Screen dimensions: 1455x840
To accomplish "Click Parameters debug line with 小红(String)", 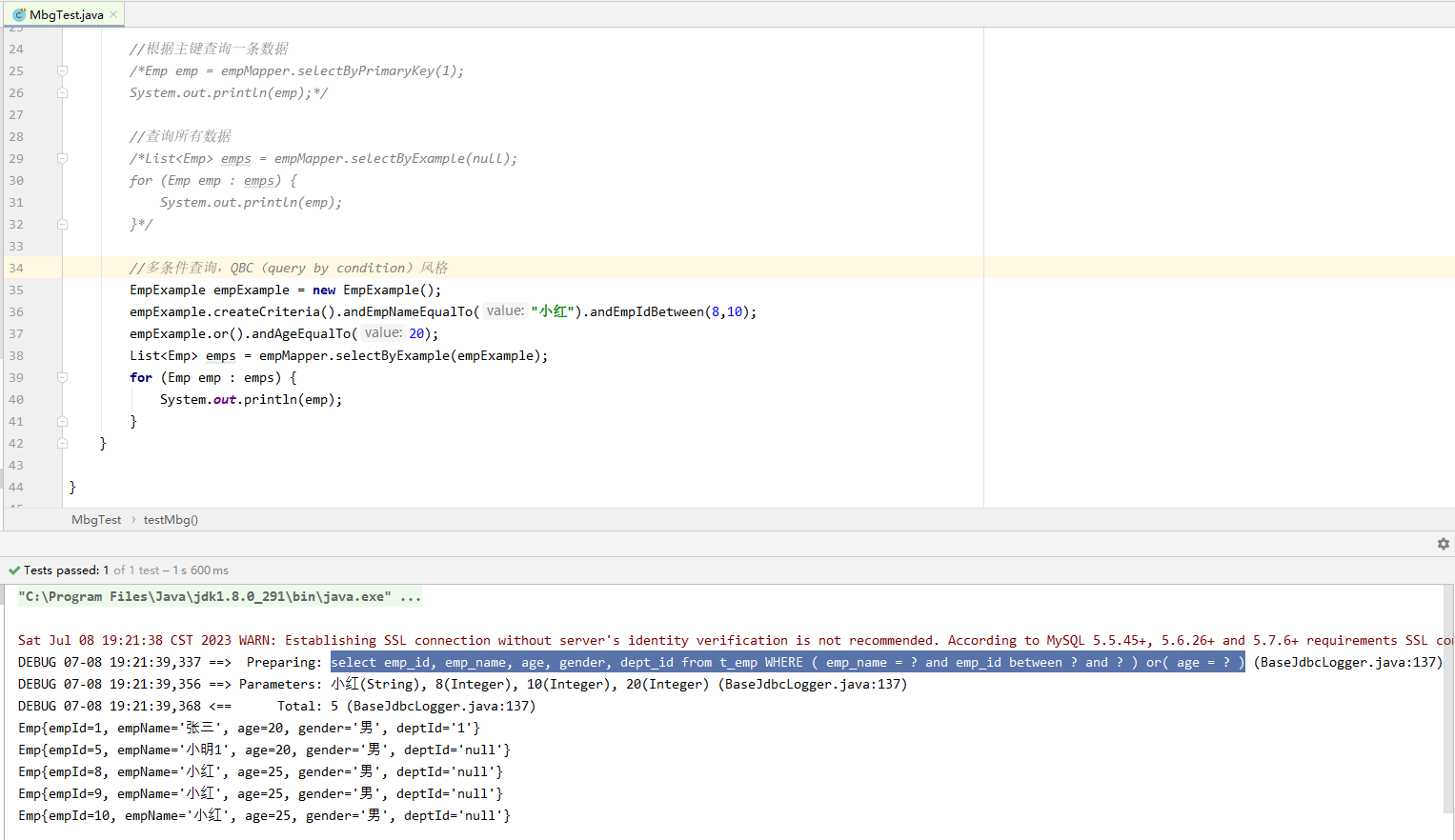I will [x=462, y=684].
